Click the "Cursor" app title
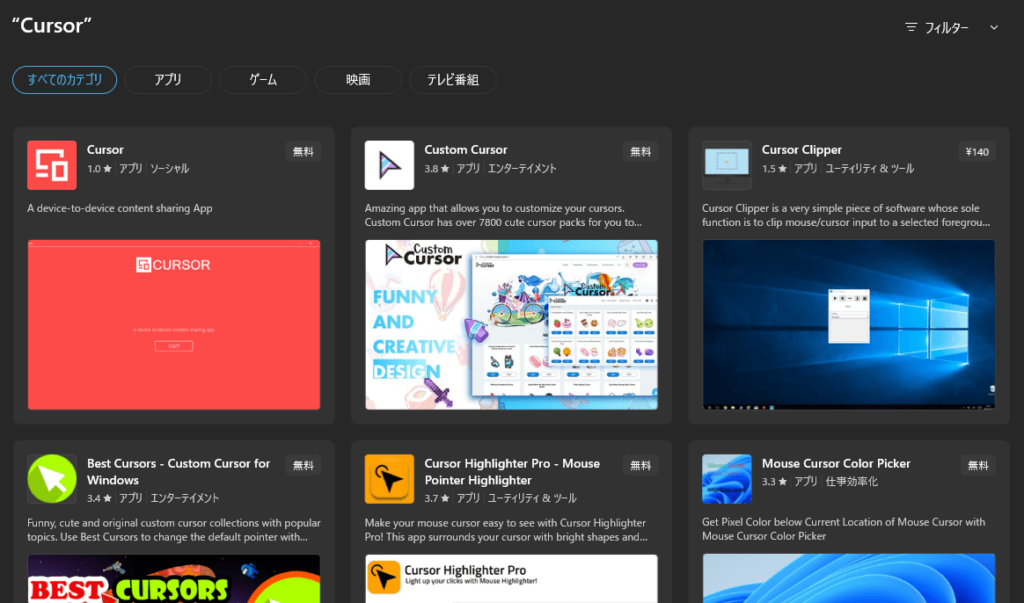This screenshot has width=1024, height=603. 105,150
